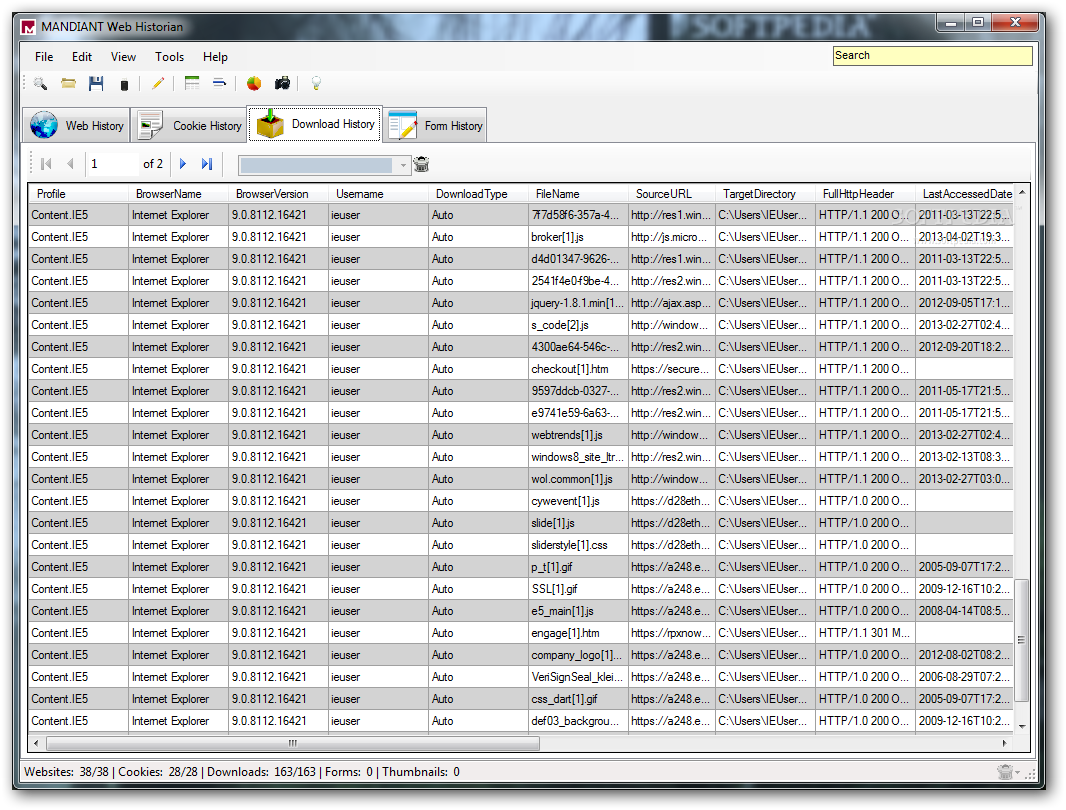Select the sliderstyle[1].css file cell
This screenshot has height=810, width=1066.
pos(578,545)
